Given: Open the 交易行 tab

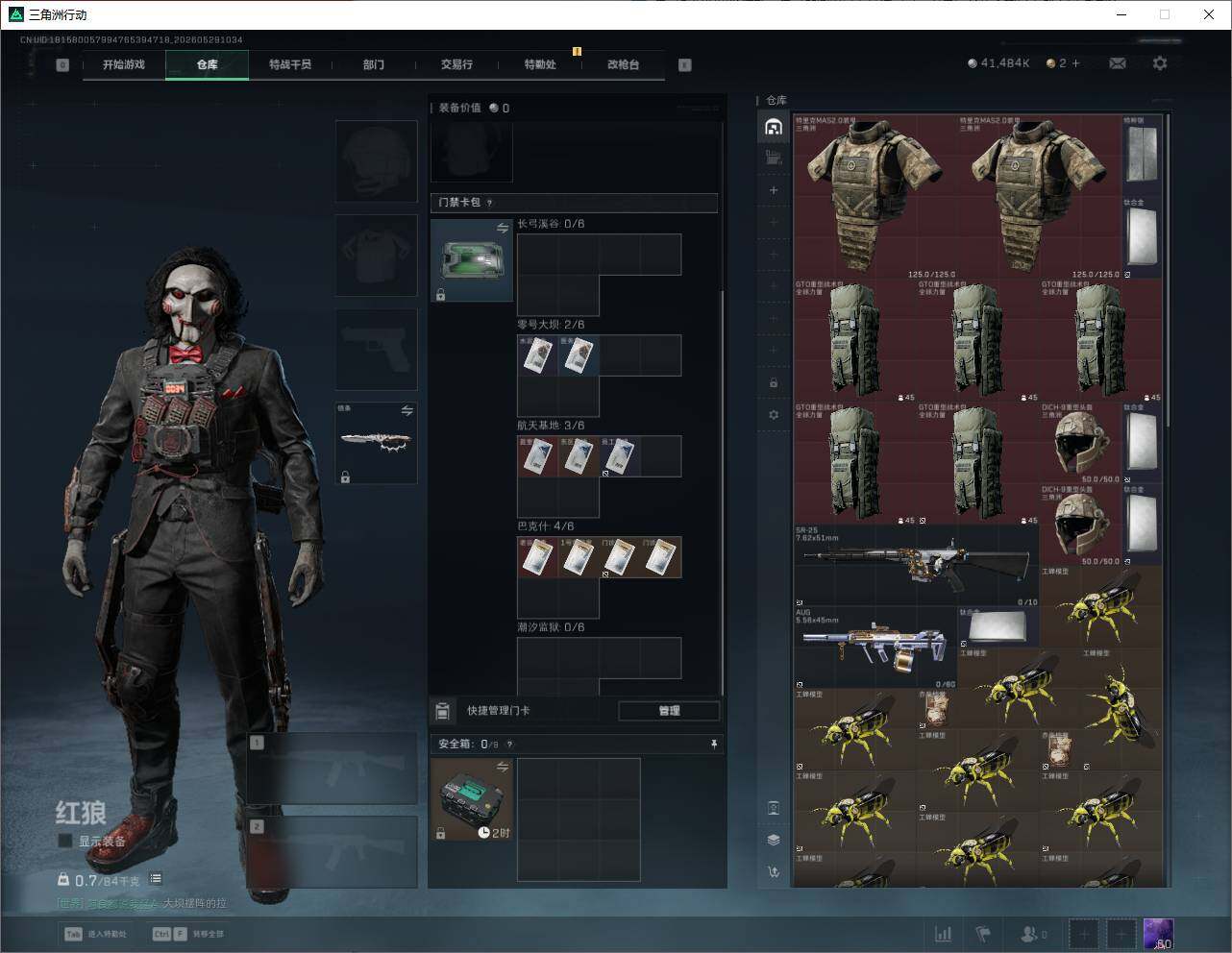Looking at the screenshot, I should [456, 64].
